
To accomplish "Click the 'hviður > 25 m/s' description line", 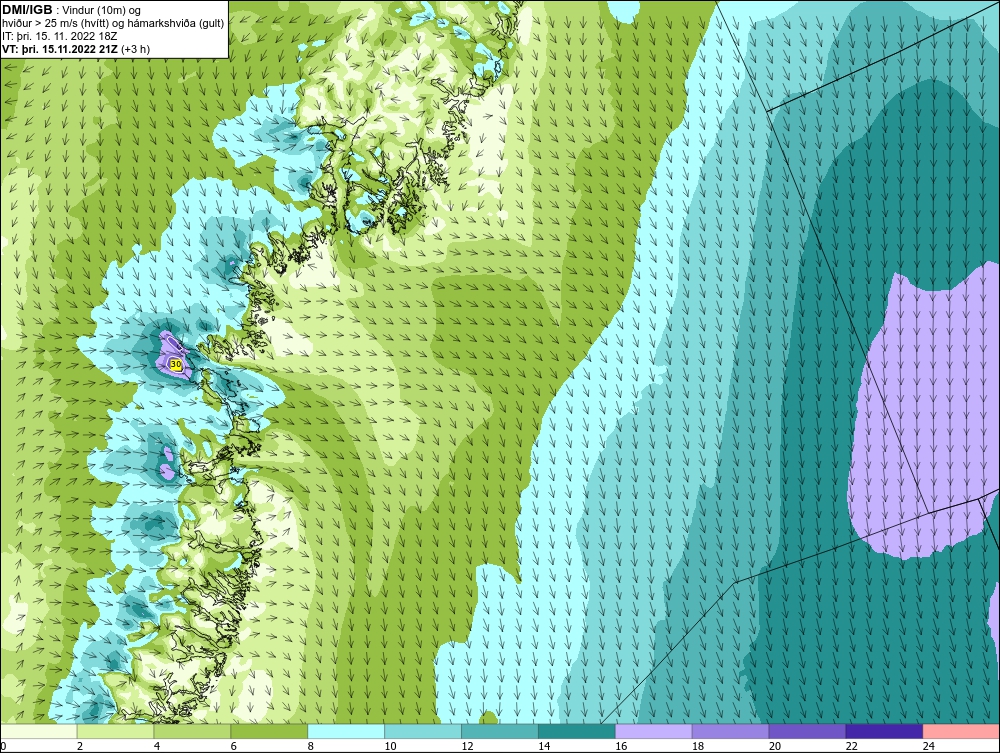I will [x=113, y=24].
